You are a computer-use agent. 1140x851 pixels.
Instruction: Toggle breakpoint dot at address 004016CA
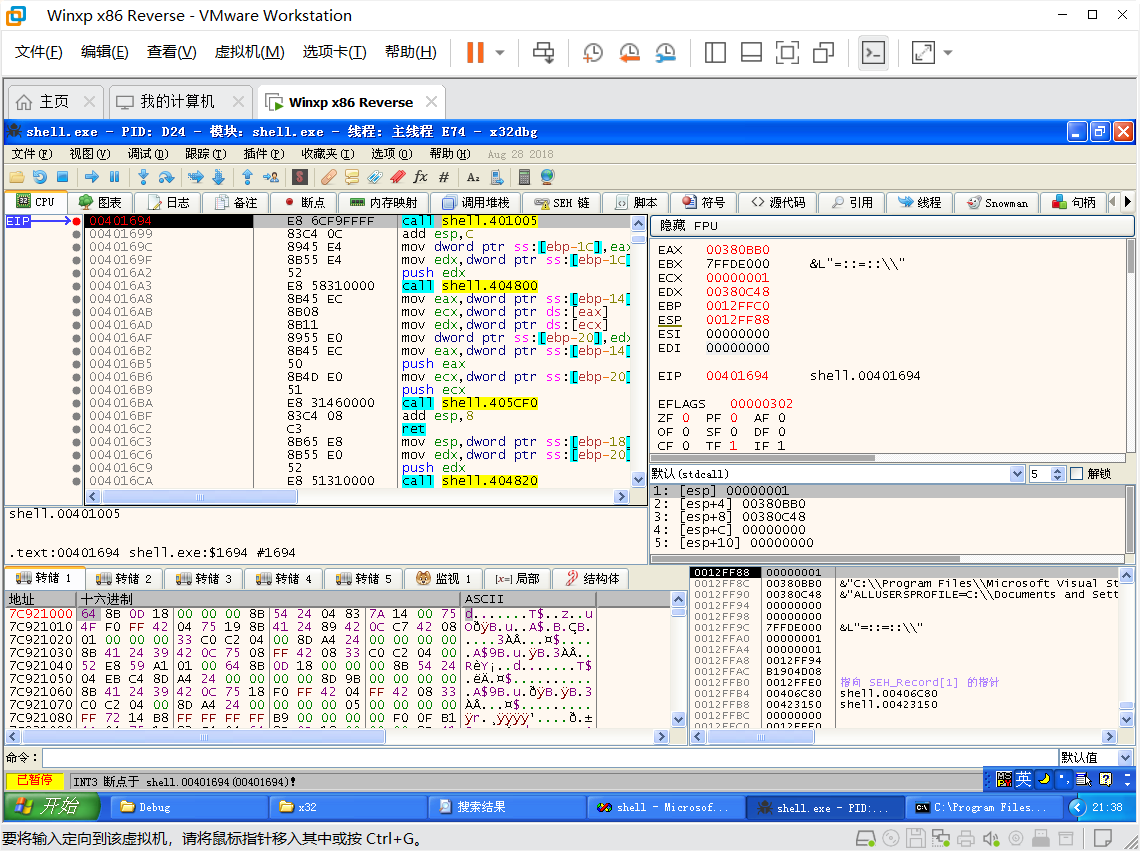[x=76, y=481]
